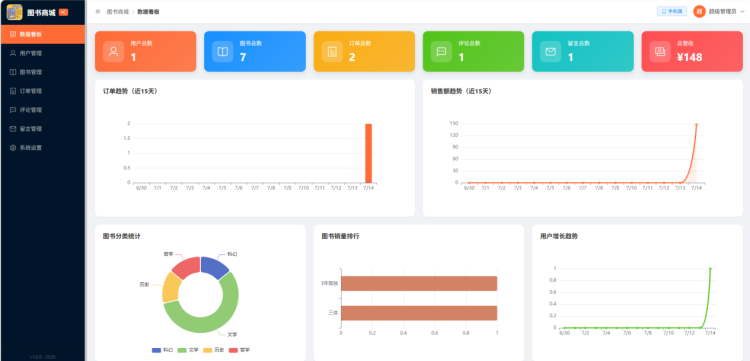Toggle 文学 legend item in pie chart
The height and width of the screenshot is (361, 750).
(x=188, y=350)
